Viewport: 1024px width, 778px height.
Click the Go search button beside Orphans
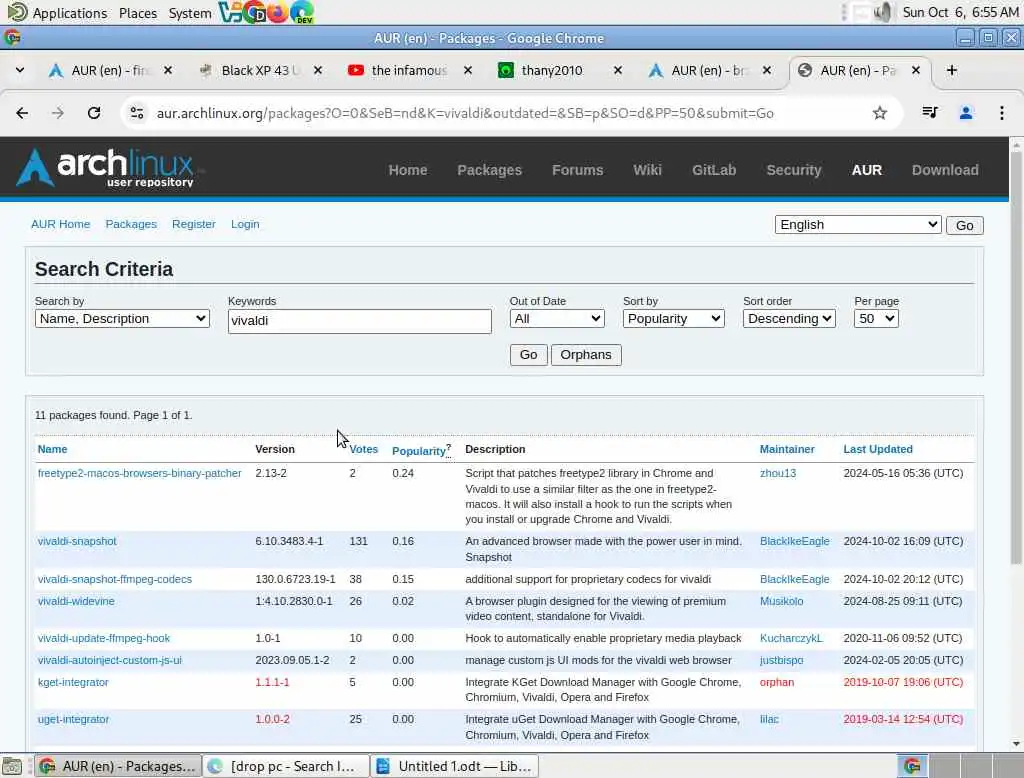528,355
